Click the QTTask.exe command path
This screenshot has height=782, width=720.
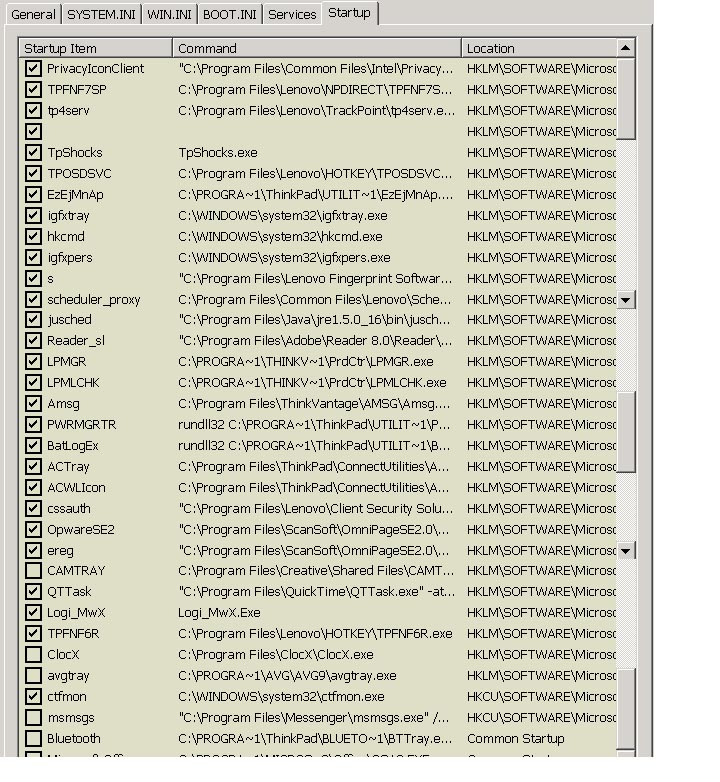(317, 591)
